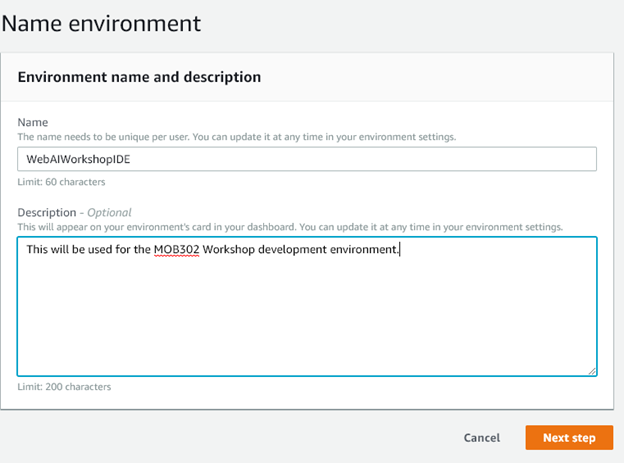Click the blank area of the Description textarea
The width and height of the screenshot is (624, 463).
306,320
